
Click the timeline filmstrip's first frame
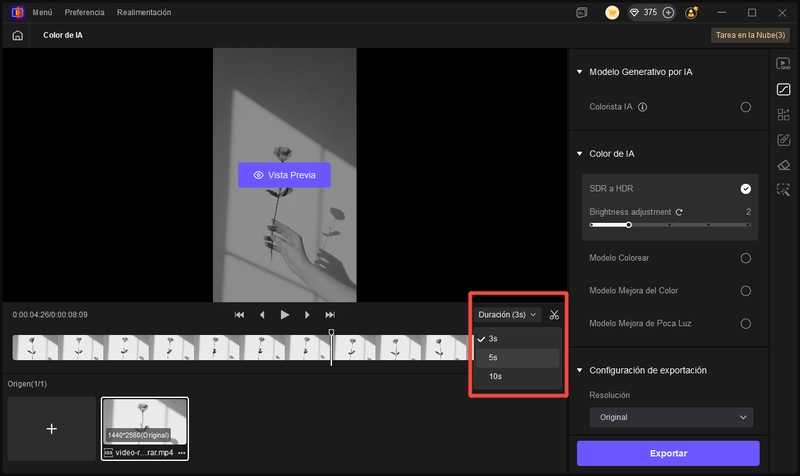click(x=35, y=348)
